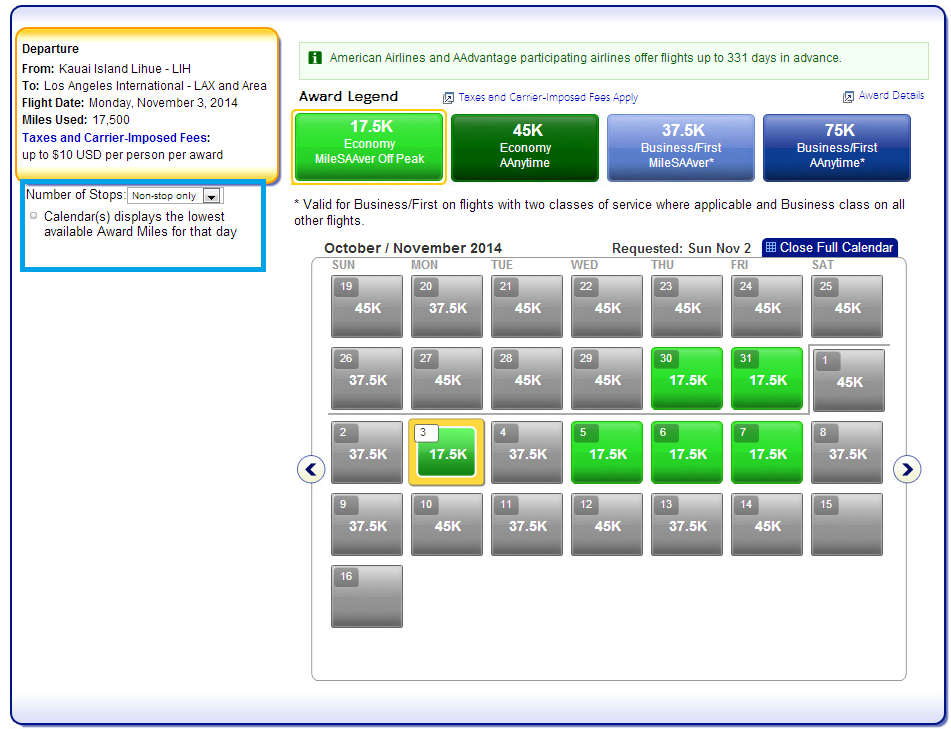The width and height of the screenshot is (951, 729).
Task: Select green November 5 at 17.5K
Action: pos(607,452)
